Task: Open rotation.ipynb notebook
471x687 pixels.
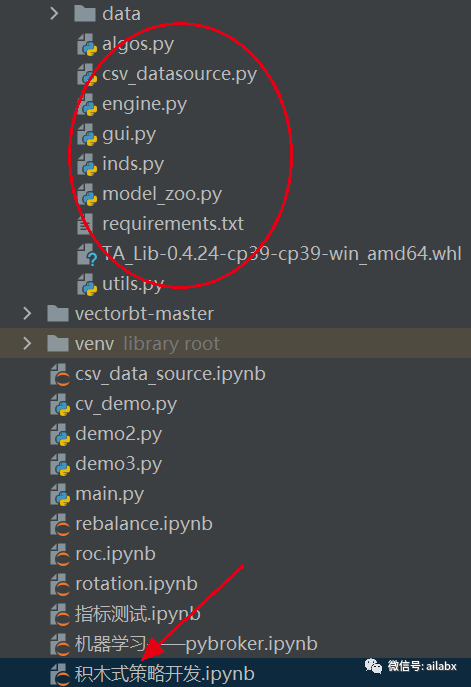Action: tap(136, 584)
